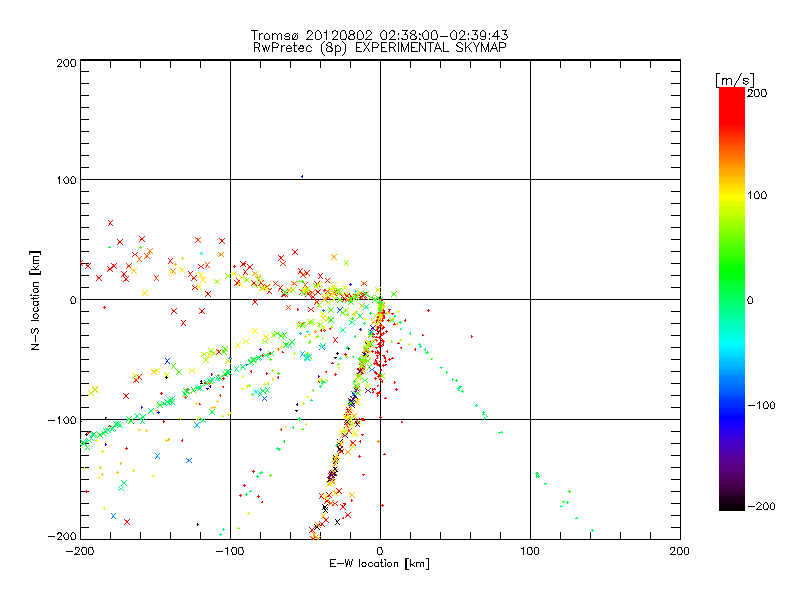Click the plot title 'Tromsø 20120802 02:38:00-02:39:43'
The image size is (800, 600).
379,35
